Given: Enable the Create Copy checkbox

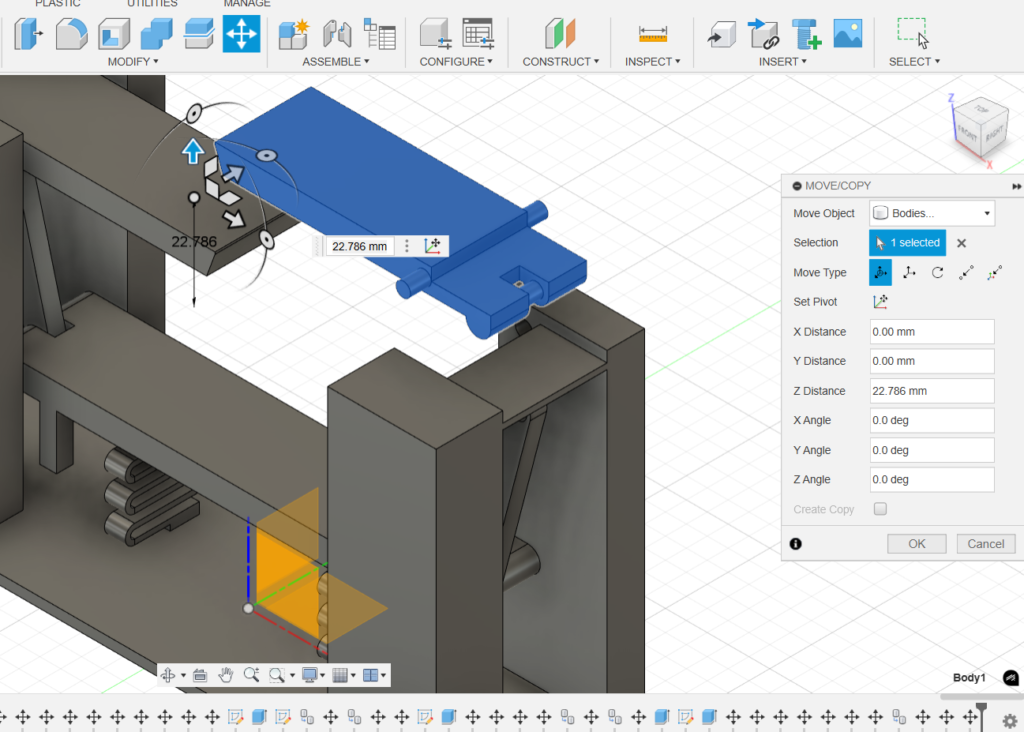Looking at the screenshot, I should tap(880, 509).
